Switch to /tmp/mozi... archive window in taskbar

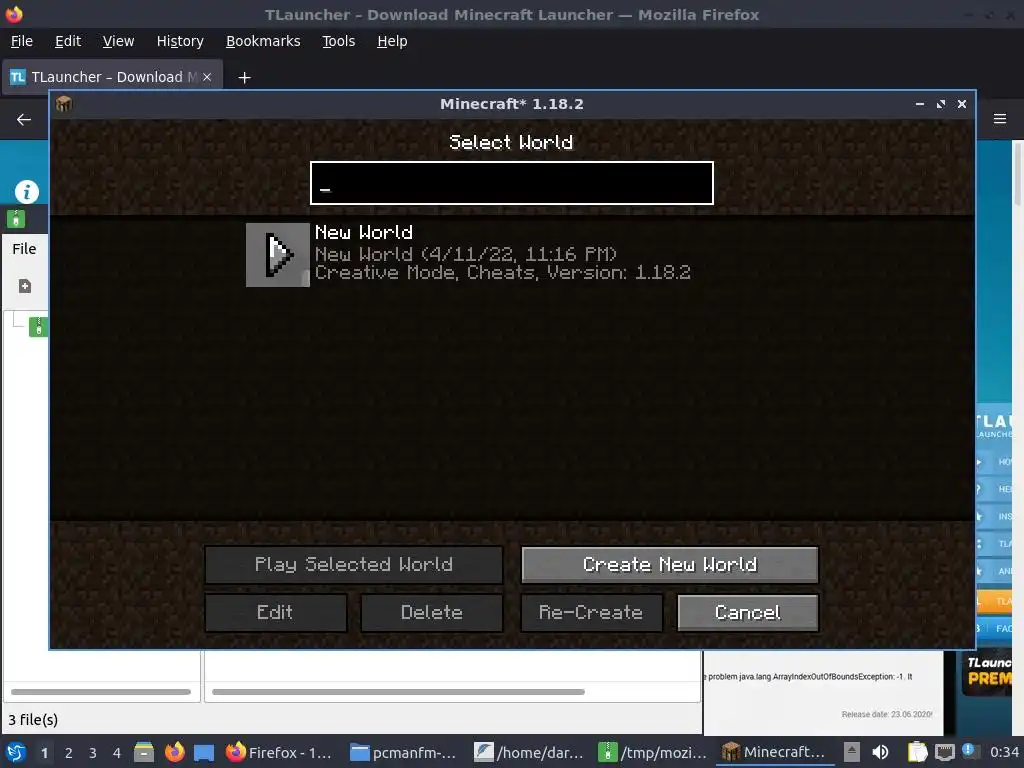652,752
